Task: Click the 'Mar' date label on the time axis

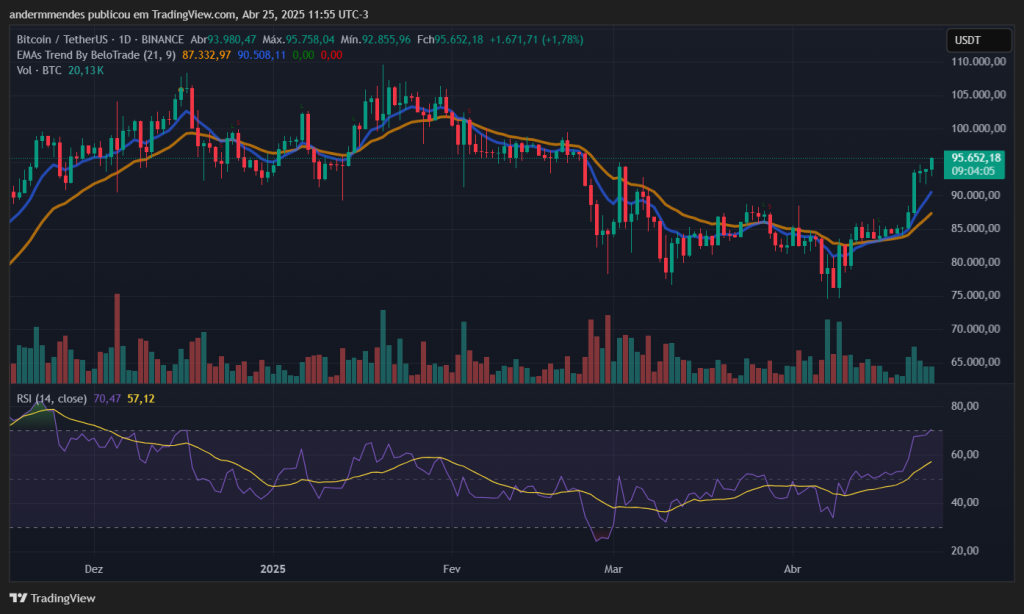Action: click(613, 569)
